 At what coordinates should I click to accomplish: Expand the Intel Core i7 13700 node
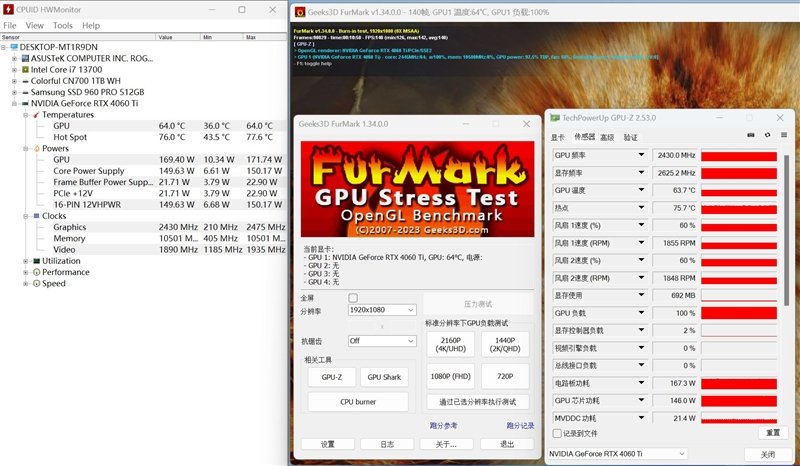tap(14, 69)
